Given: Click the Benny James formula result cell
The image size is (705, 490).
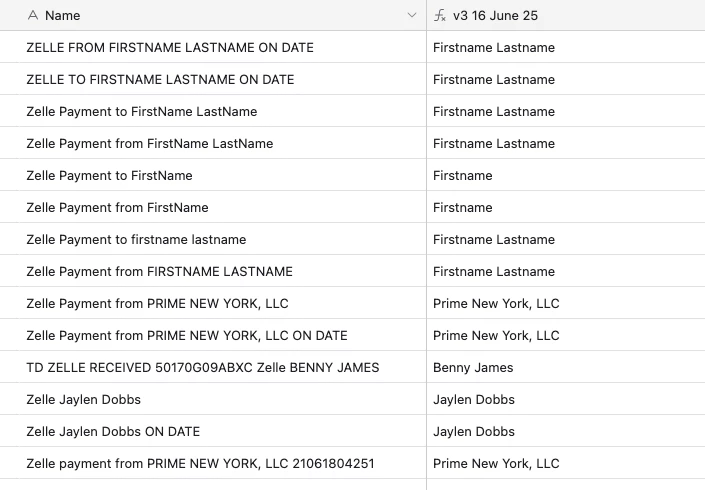Looking at the screenshot, I should click(x=566, y=367).
